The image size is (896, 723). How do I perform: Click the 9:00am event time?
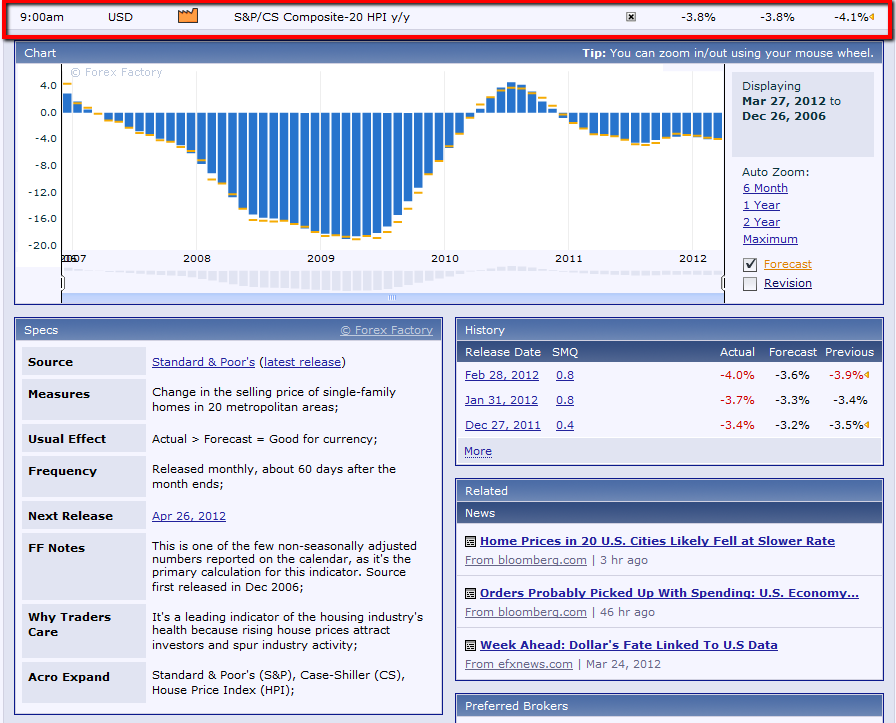(x=42, y=17)
